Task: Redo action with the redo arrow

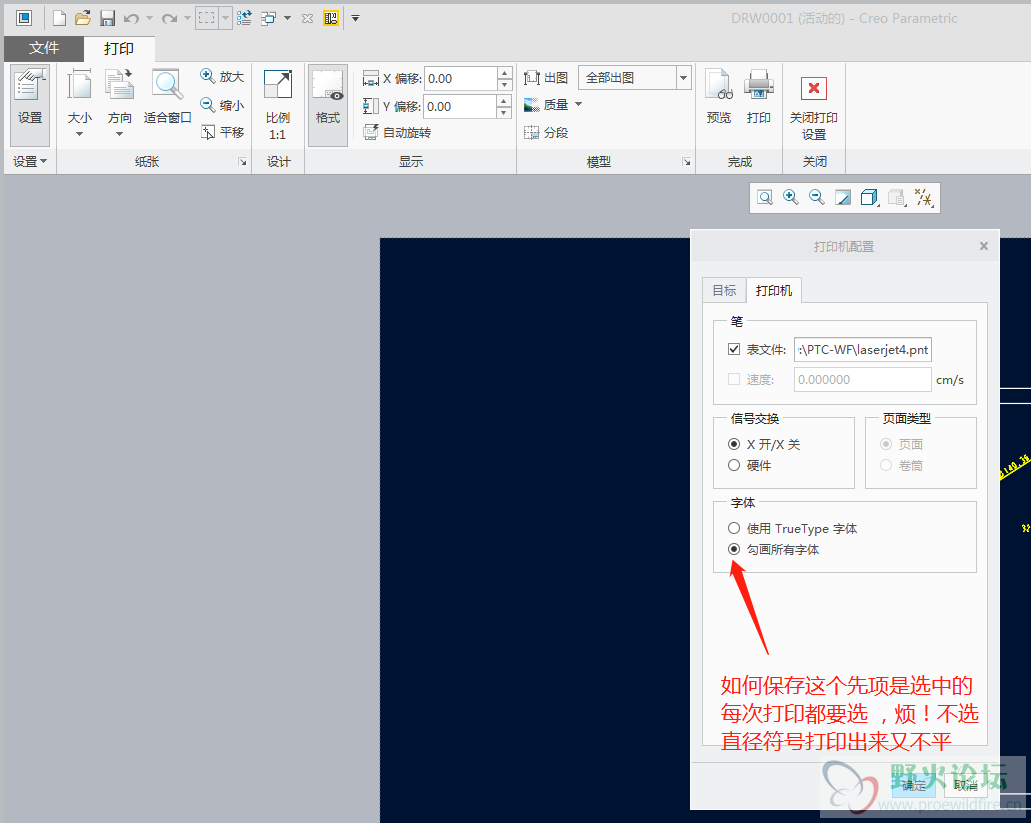Action: tap(170, 18)
